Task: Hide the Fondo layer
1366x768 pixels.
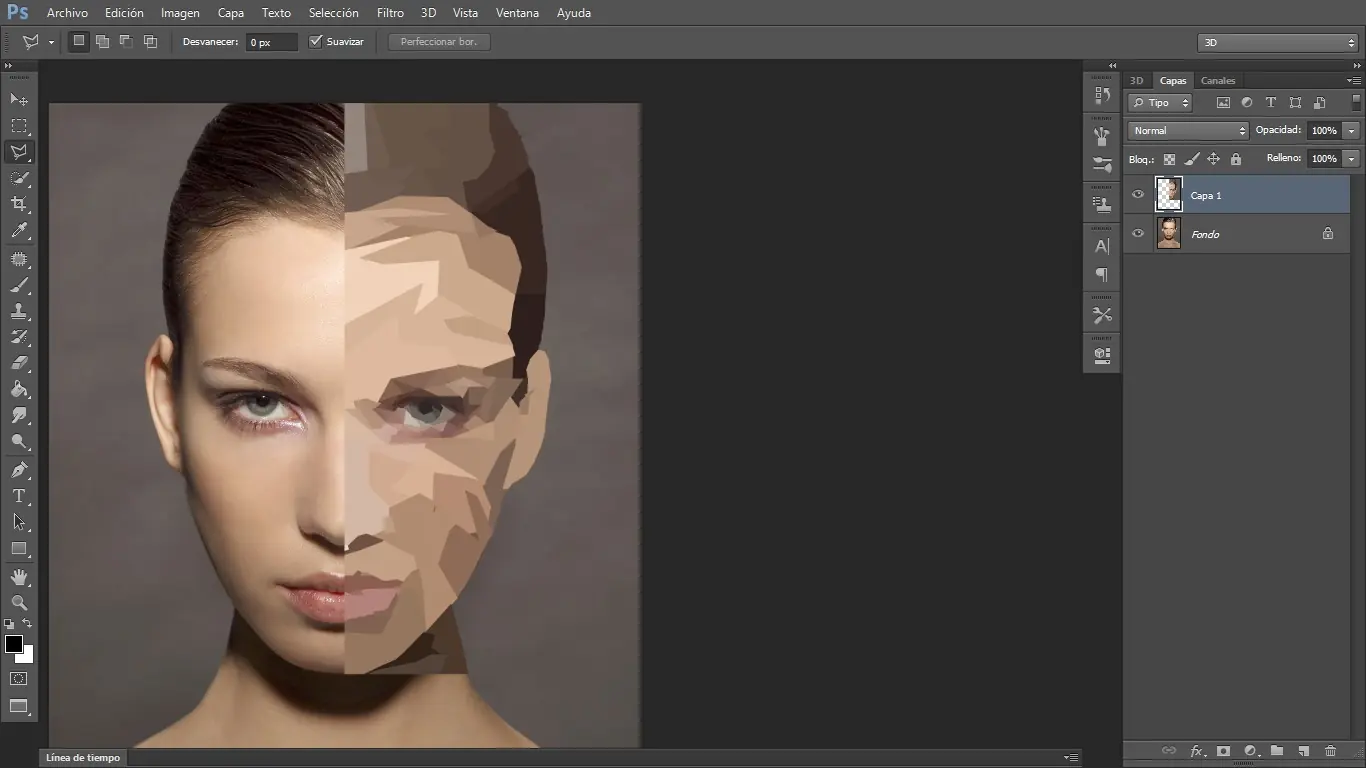Action: point(1137,234)
